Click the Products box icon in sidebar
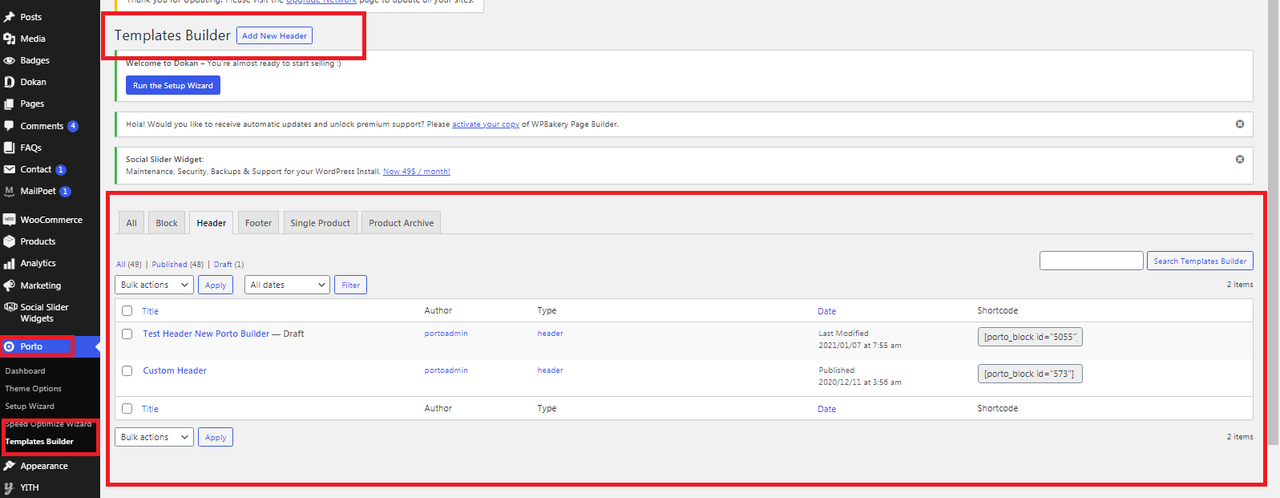This screenshot has width=1280, height=498. pyautogui.click(x=9, y=241)
